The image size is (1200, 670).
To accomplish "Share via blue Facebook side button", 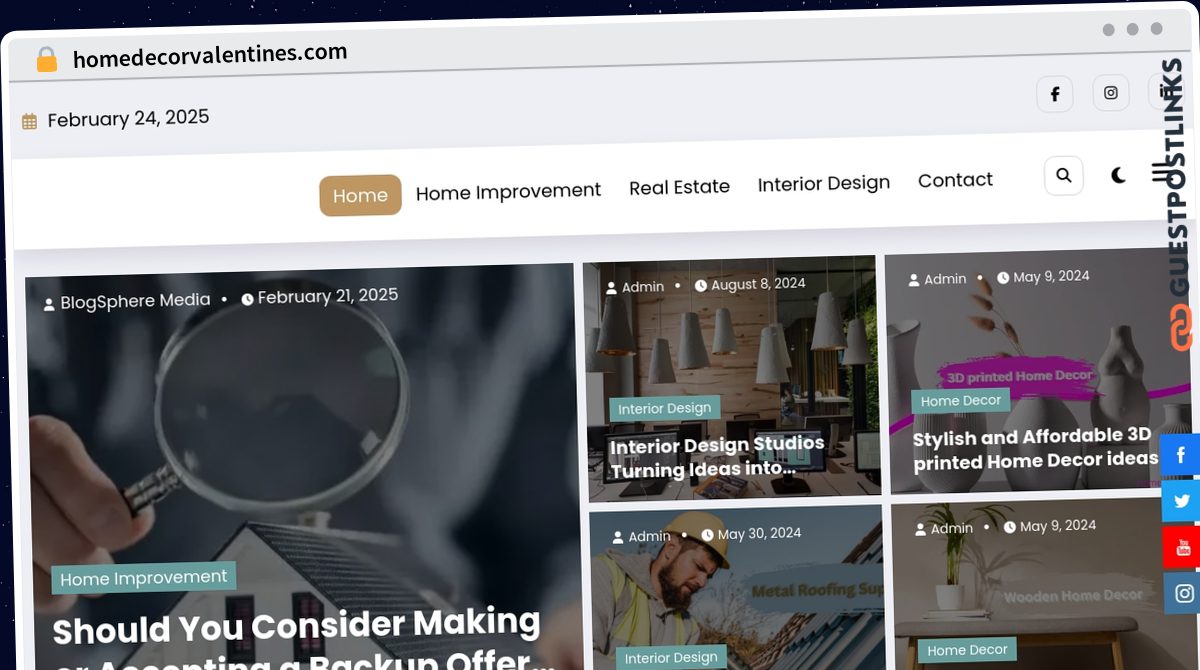I will pos(1181,454).
